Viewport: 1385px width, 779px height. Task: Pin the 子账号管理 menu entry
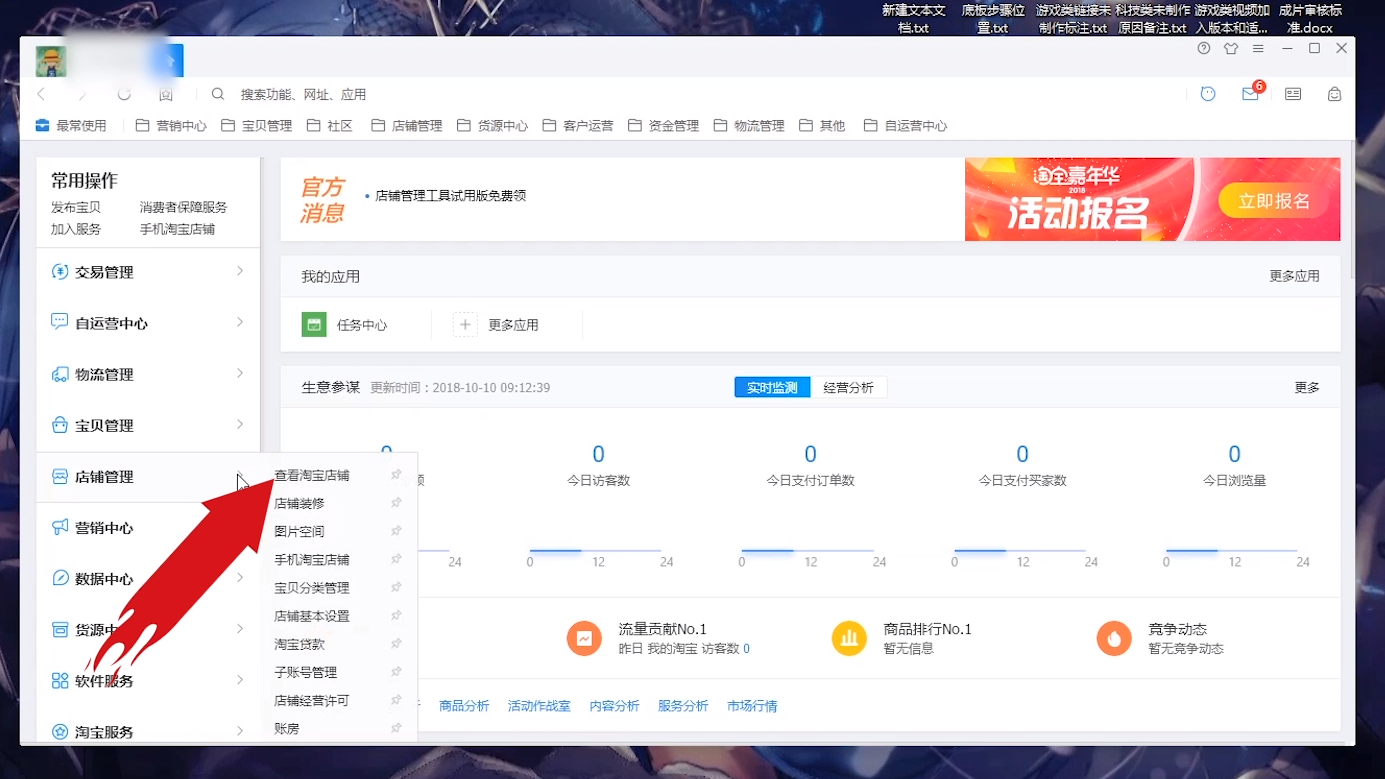click(396, 672)
